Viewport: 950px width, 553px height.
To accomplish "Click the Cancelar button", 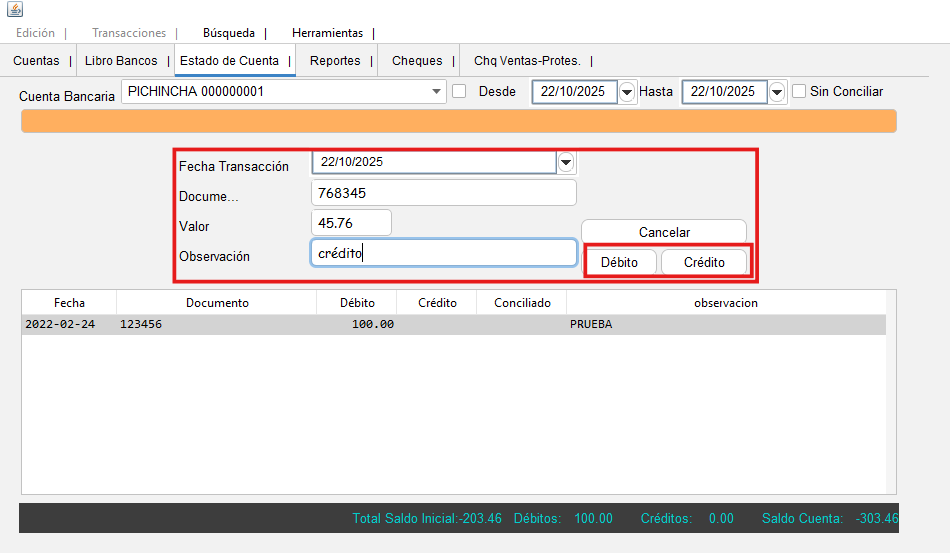I will 664,232.
